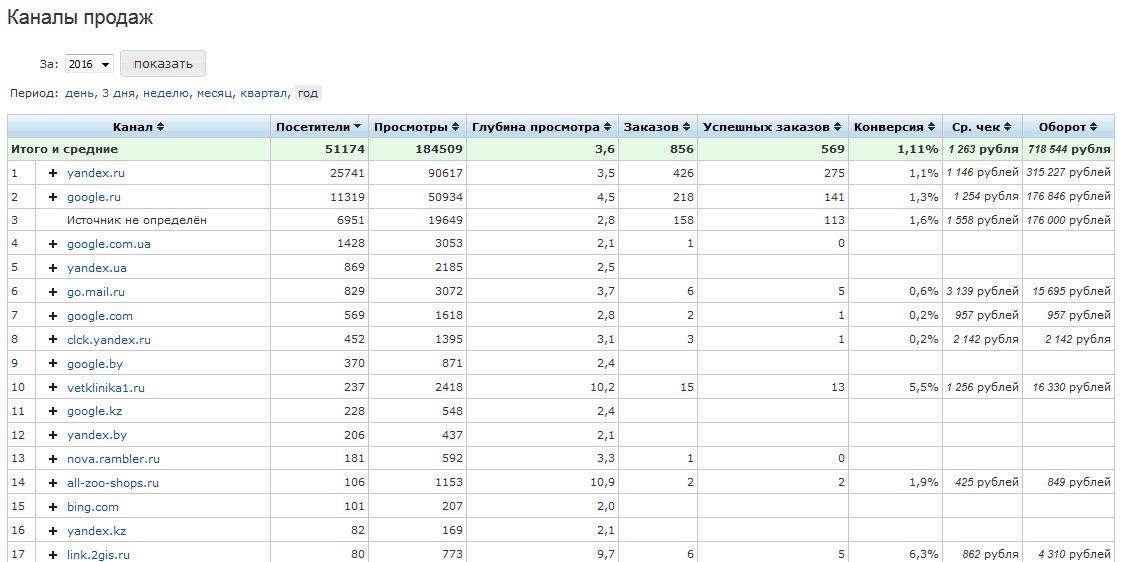The image size is (1127, 562).
Task: Sort table by Посетители column
Action: pyautogui.click(x=318, y=127)
